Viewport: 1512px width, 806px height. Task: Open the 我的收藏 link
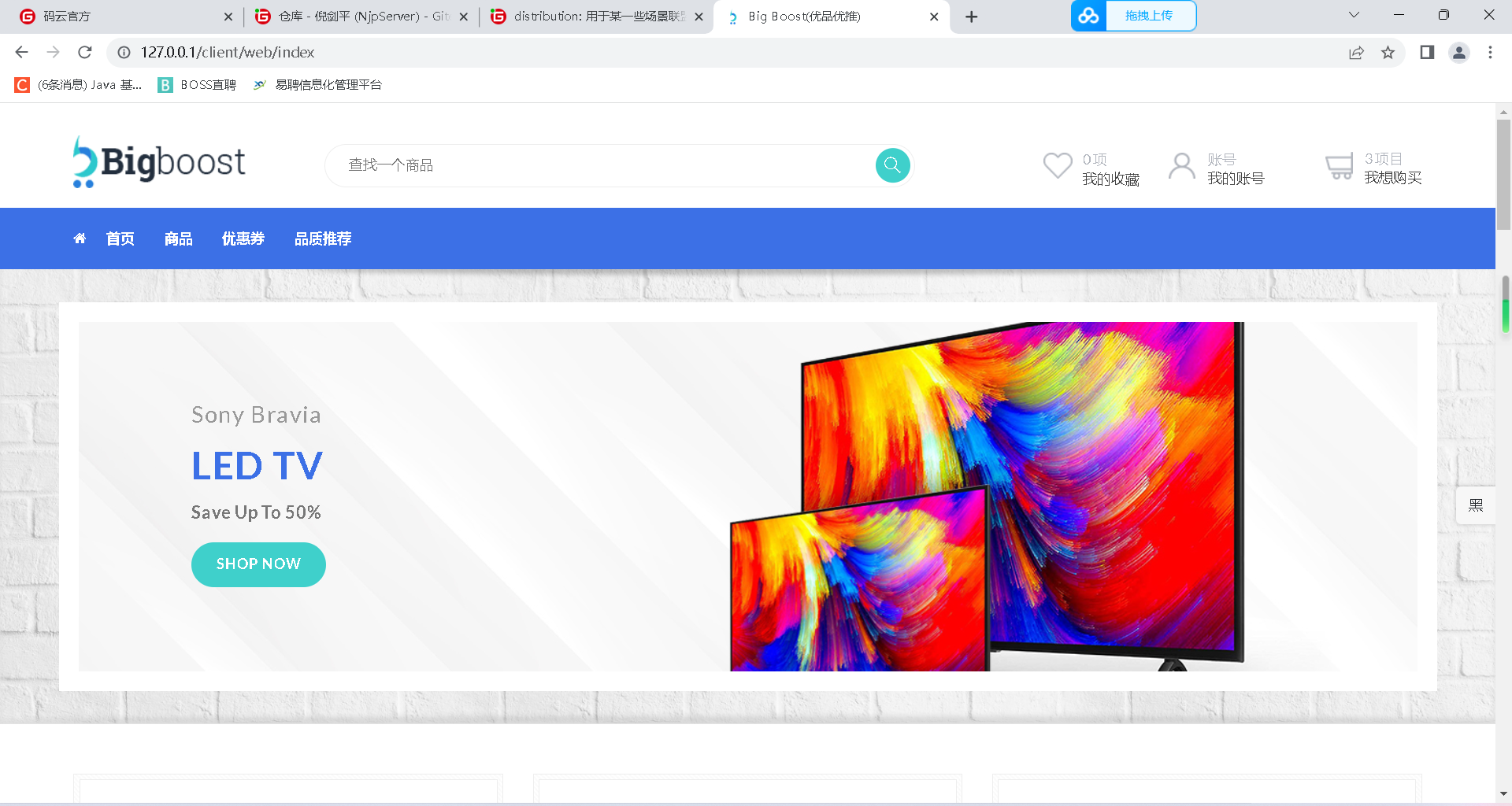[x=1110, y=179]
